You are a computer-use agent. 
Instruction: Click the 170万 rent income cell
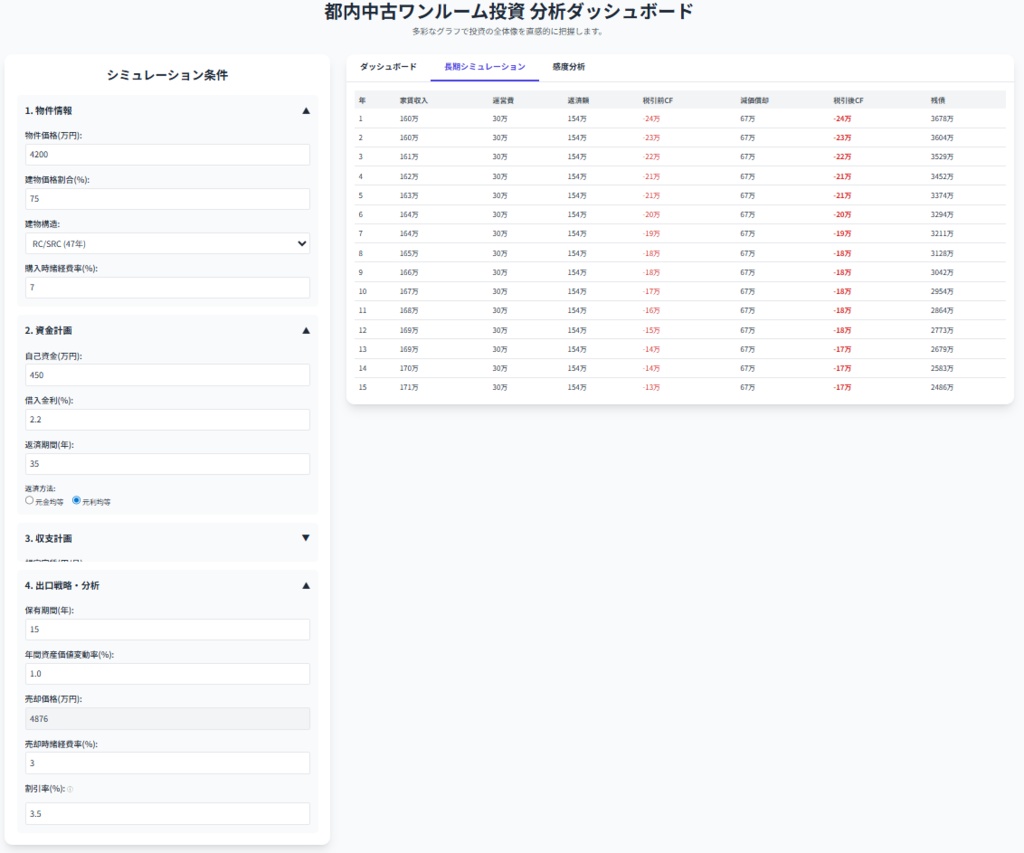(409, 368)
